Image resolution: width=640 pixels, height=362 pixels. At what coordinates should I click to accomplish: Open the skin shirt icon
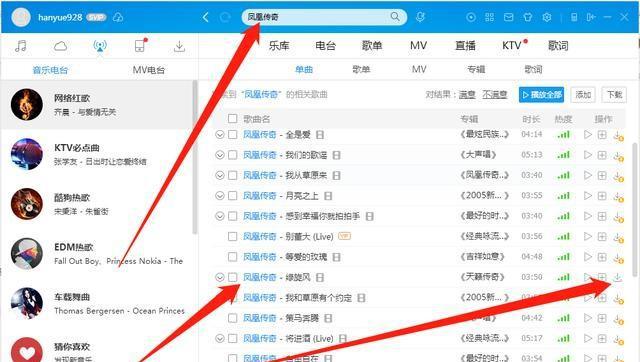point(528,17)
